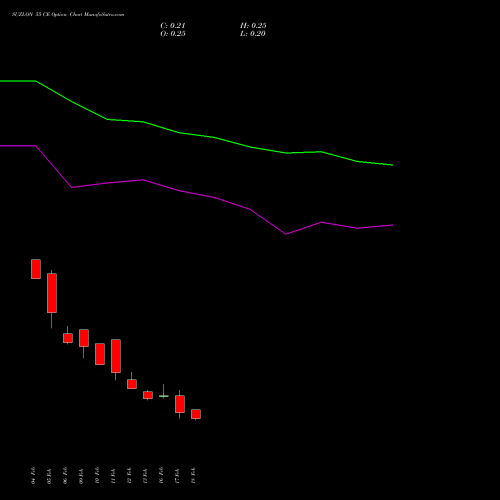Click the '10 Feb' date axis label
The height and width of the screenshot is (500, 500).
point(97,475)
